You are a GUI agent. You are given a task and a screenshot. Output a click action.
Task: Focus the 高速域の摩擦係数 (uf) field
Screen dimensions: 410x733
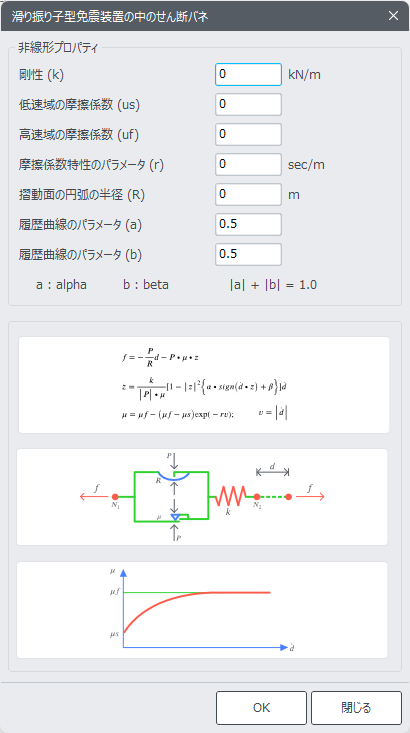[x=248, y=134]
